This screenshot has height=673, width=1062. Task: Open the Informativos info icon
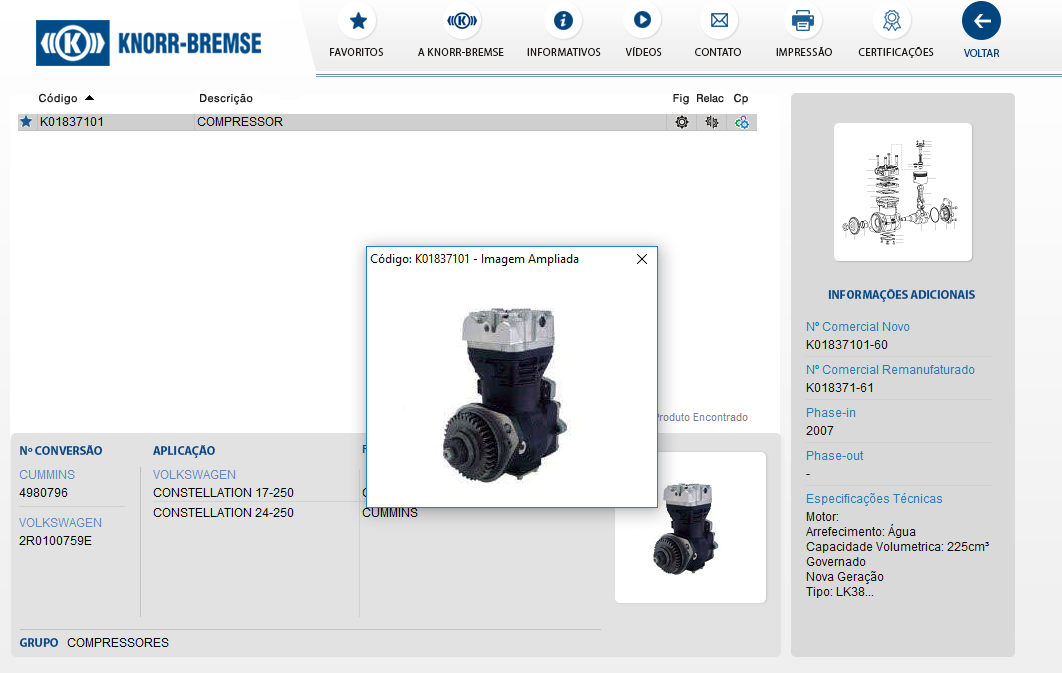[x=563, y=21]
